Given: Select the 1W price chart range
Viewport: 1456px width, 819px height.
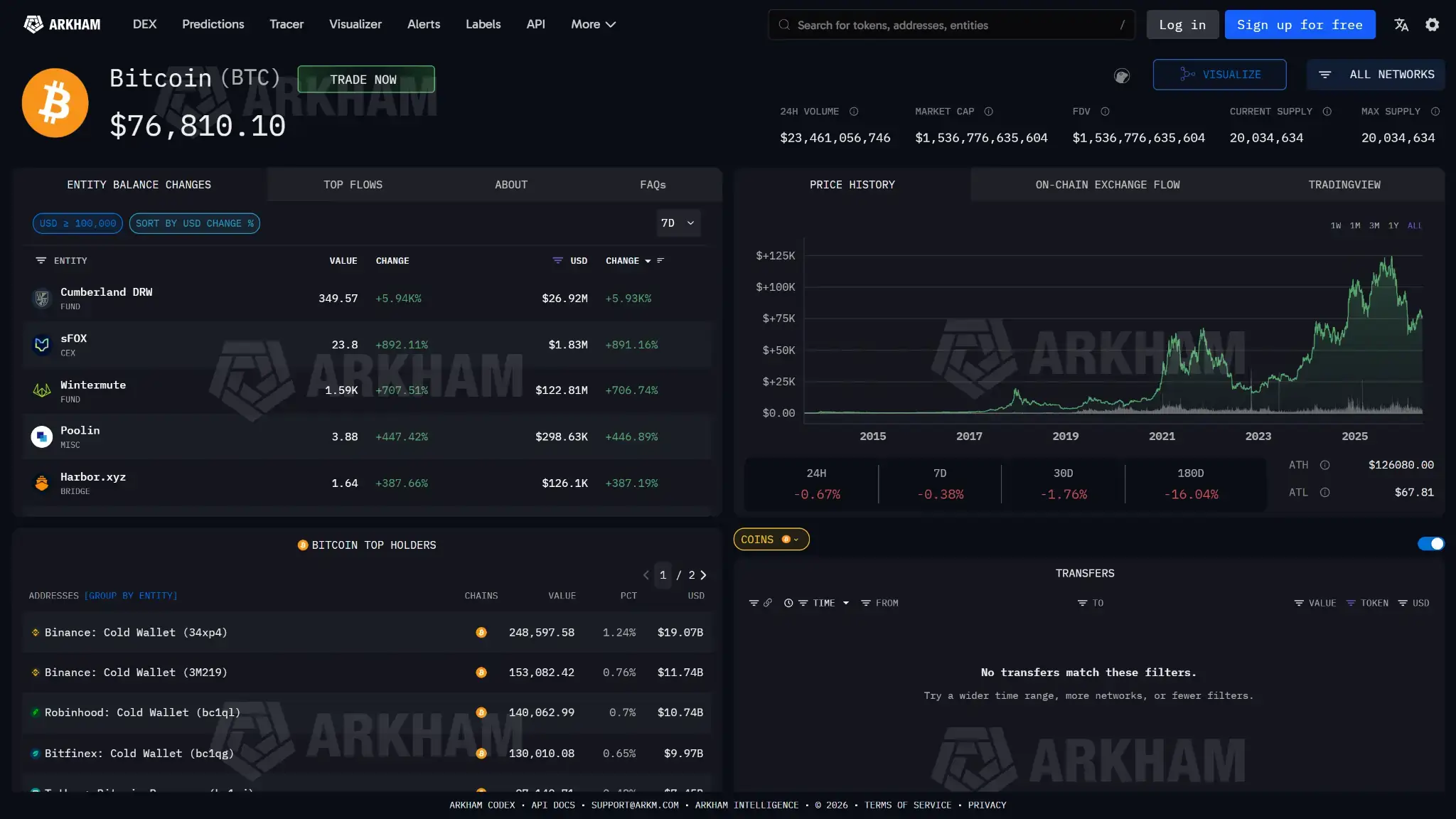Looking at the screenshot, I should (1336, 225).
